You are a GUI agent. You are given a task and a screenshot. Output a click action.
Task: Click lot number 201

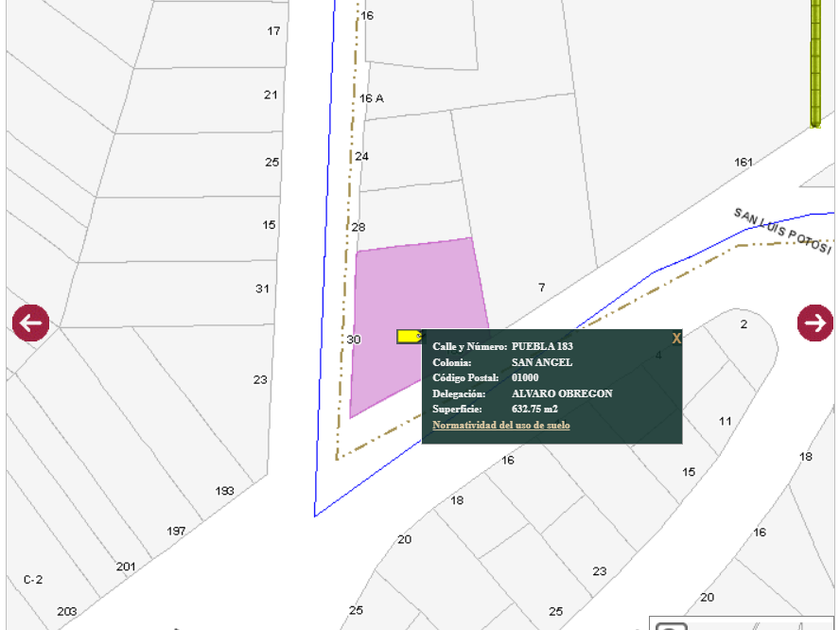tap(126, 567)
